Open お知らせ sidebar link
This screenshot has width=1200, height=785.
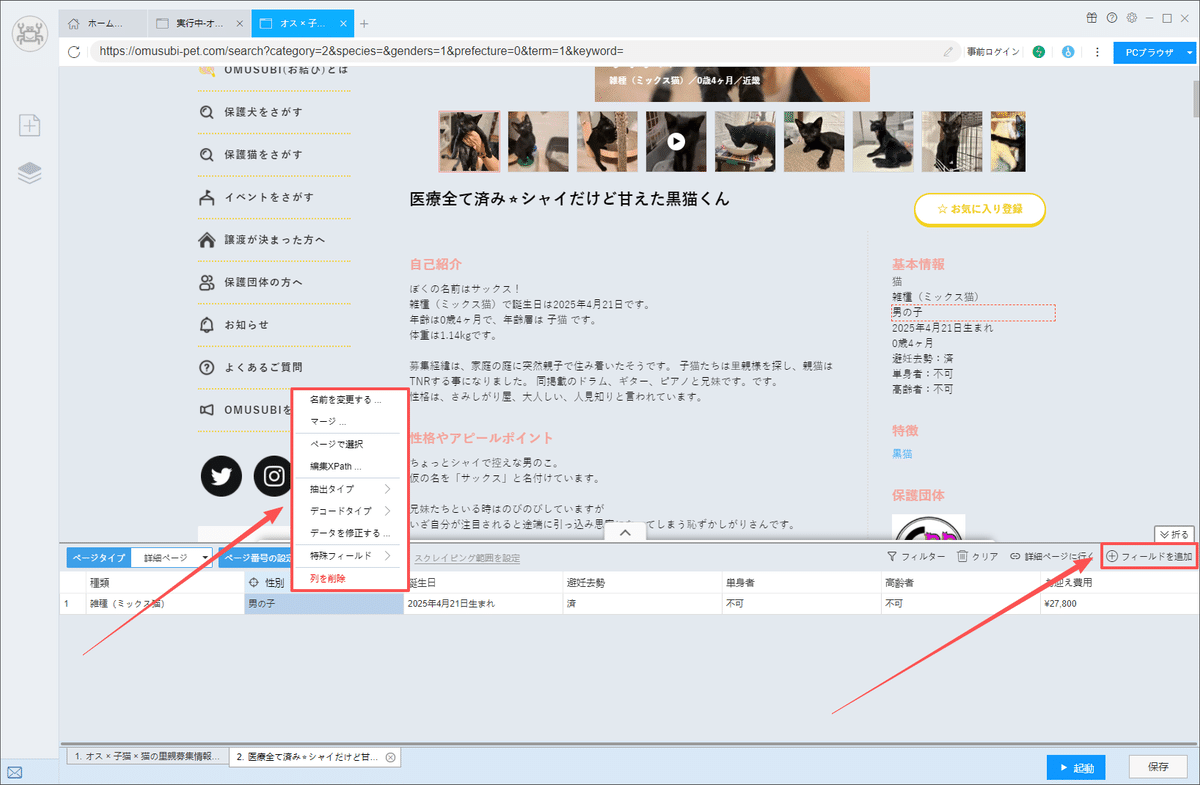[x=234, y=325]
